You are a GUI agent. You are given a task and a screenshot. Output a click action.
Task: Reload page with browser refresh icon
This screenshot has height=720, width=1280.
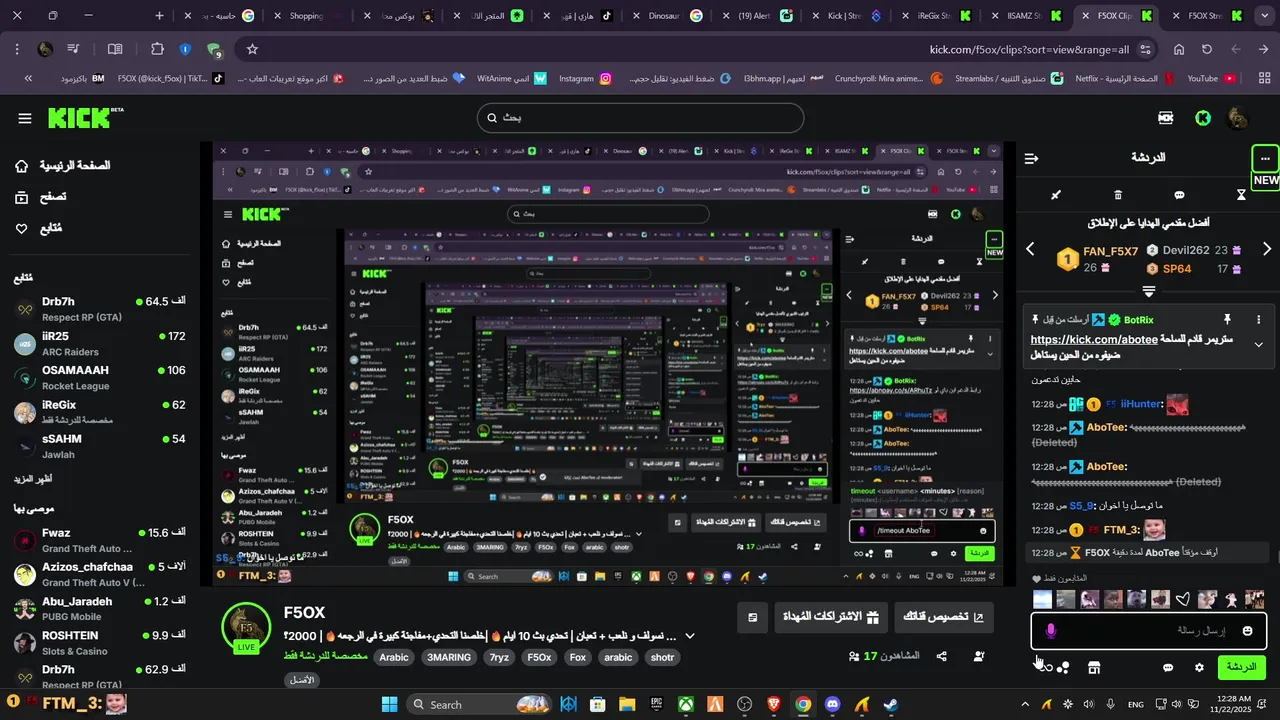point(1207,49)
